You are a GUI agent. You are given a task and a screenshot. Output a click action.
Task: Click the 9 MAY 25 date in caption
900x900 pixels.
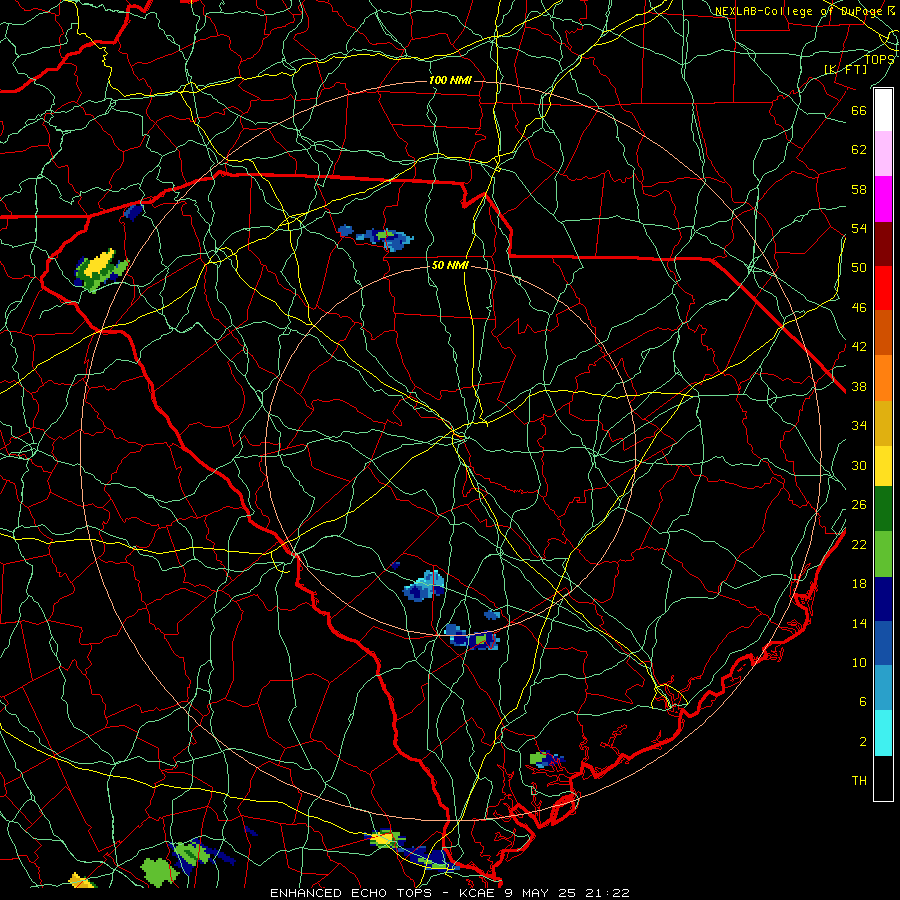point(542,893)
